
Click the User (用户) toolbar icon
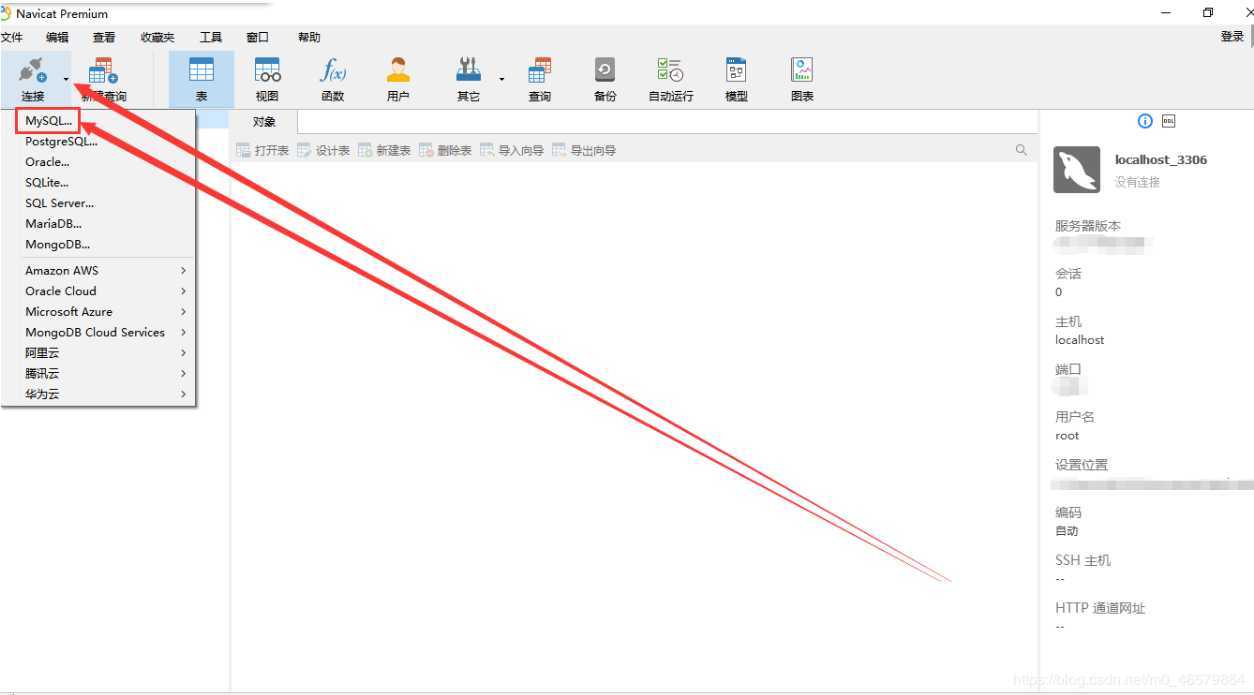pos(398,70)
